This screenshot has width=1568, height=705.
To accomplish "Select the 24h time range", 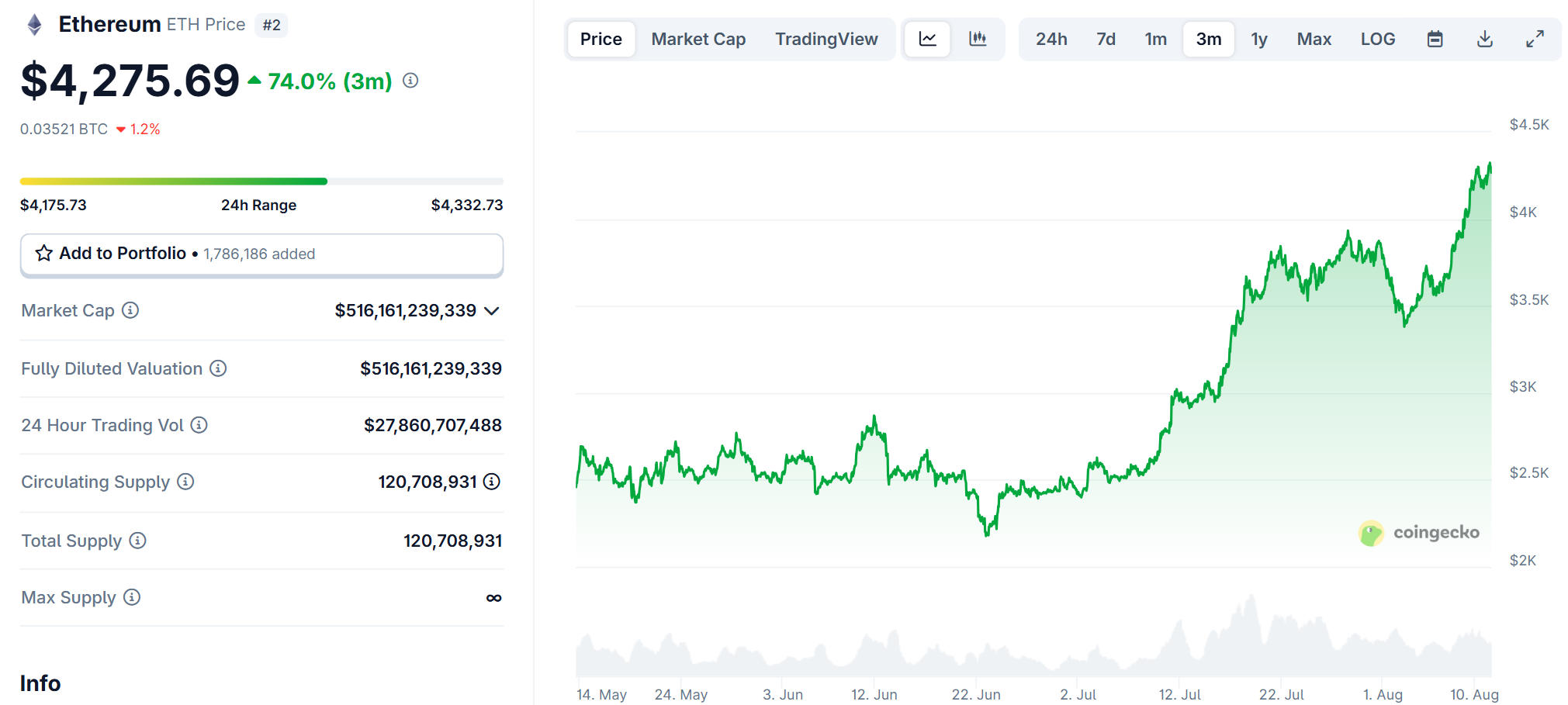I will (x=1051, y=39).
